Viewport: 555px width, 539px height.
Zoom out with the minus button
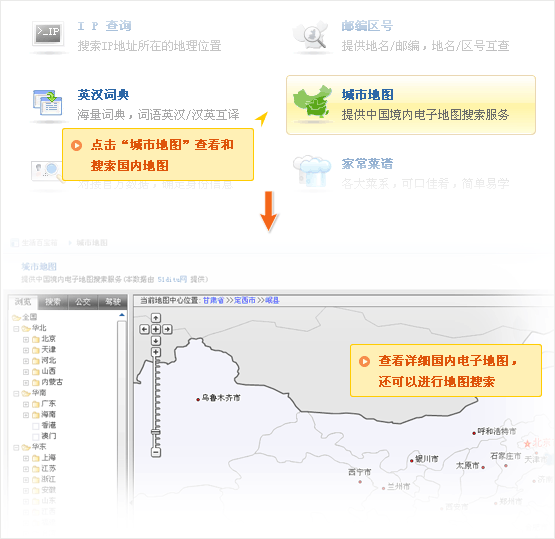[156, 452]
